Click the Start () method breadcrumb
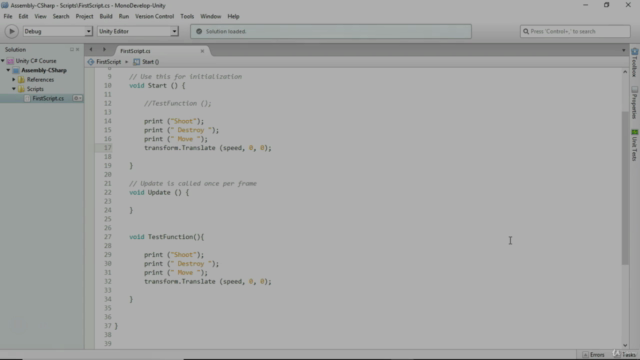This screenshot has width=640, height=360. pos(151,62)
